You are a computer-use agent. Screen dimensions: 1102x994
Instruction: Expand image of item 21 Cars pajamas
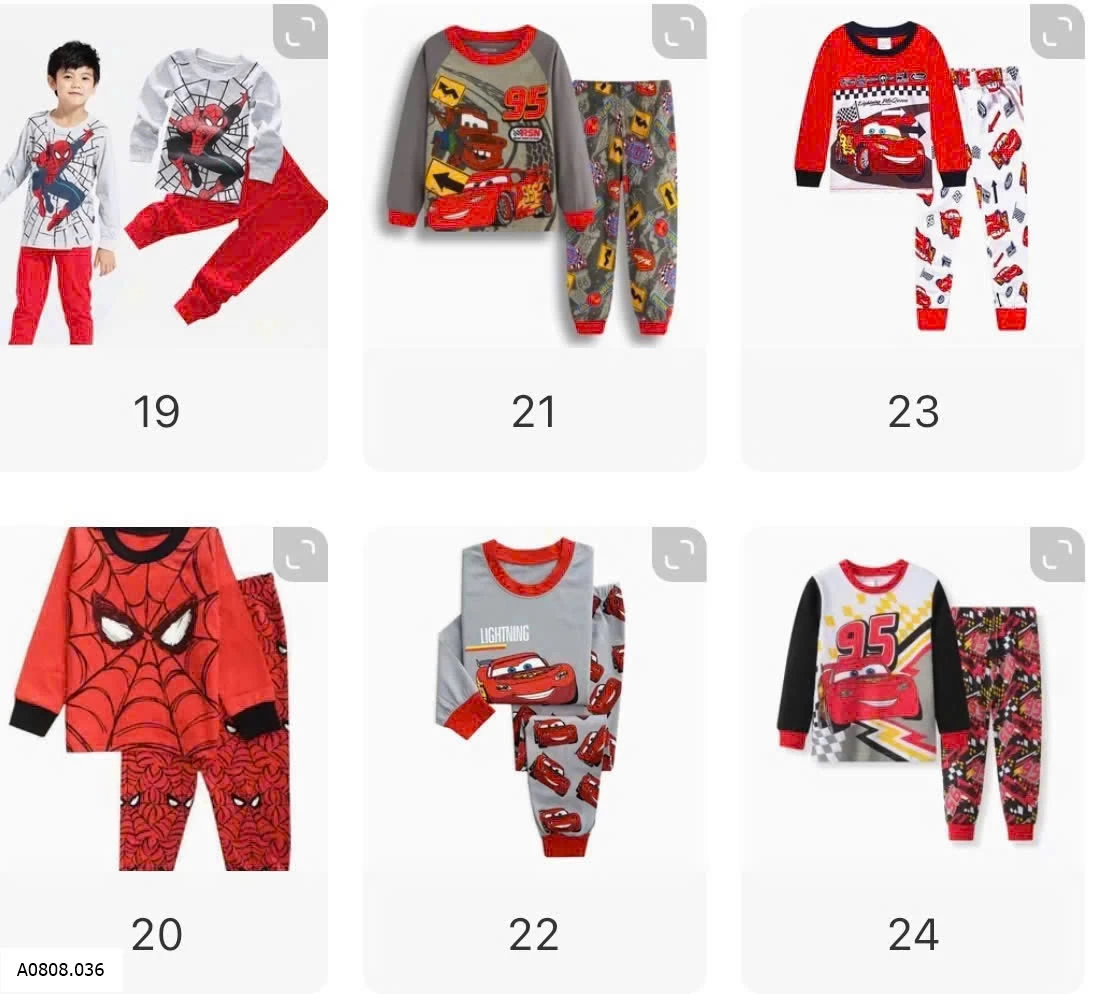point(679,32)
